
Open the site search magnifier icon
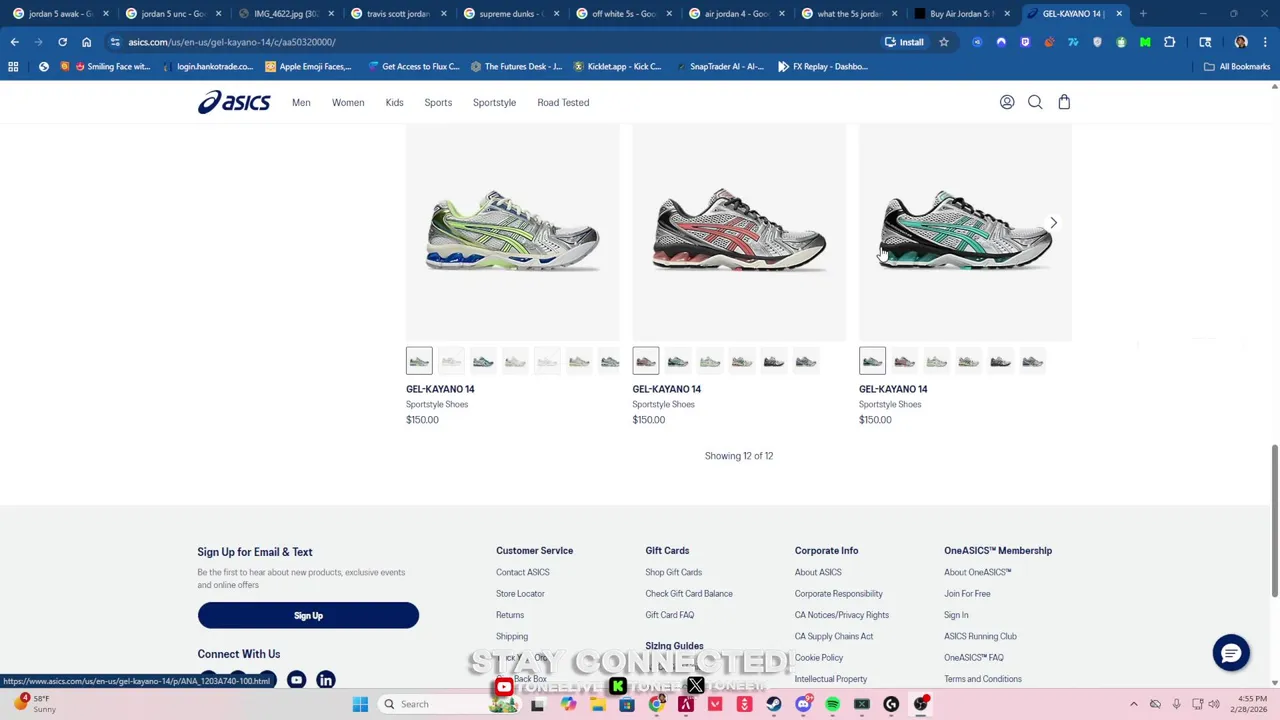pyautogui.click(x=1035, y=102)
